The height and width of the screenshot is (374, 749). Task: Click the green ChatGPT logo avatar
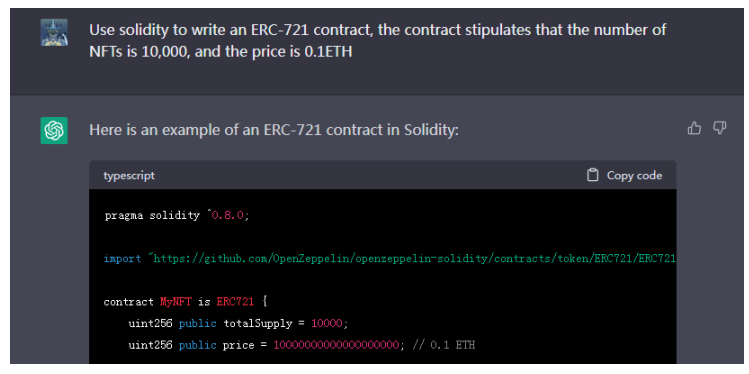[54, 130]
